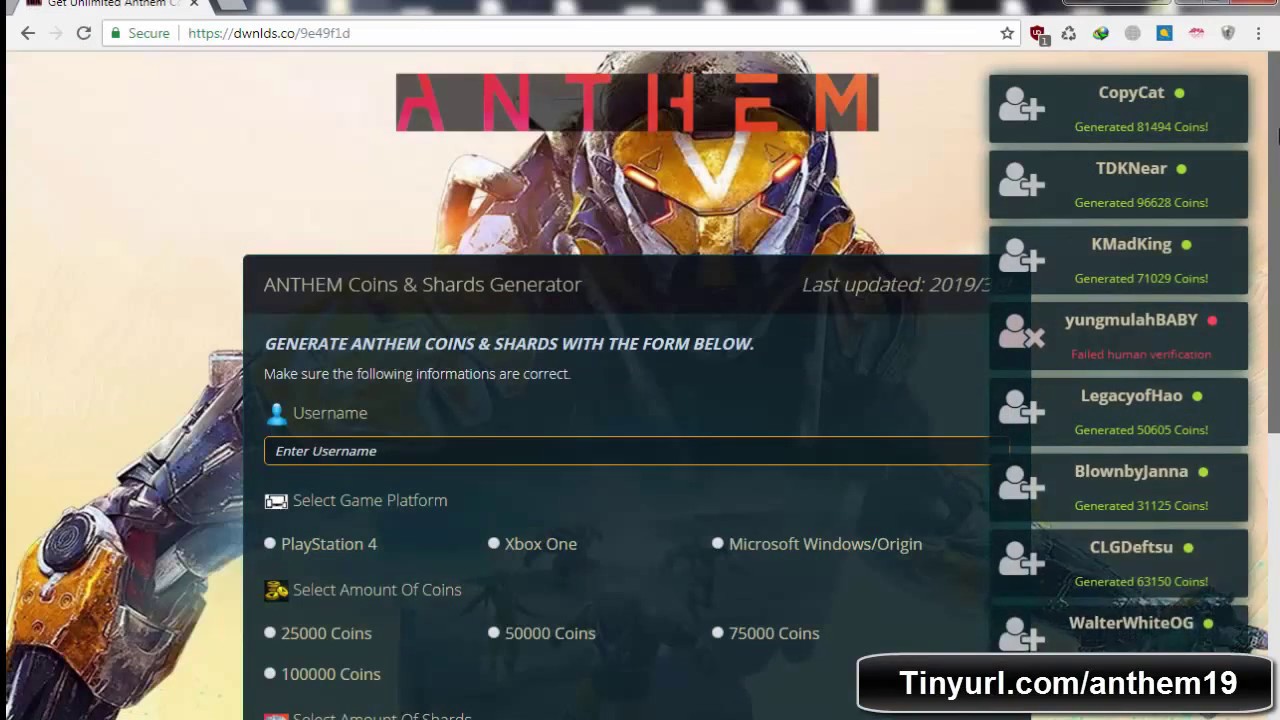The width and height of the screenshot is (1280, 720).
Task: Click the pink lips extension icon
Action: pos(1197,33)
